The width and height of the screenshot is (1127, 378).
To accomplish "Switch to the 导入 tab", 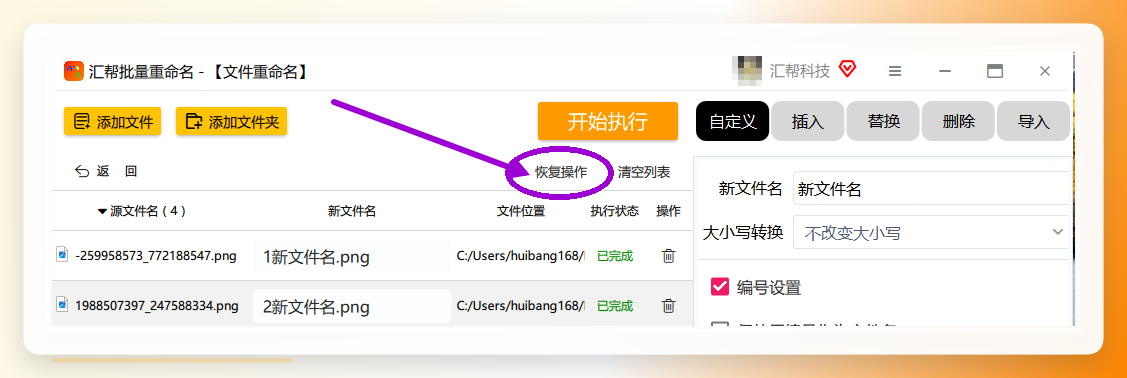I will 1034,121.
